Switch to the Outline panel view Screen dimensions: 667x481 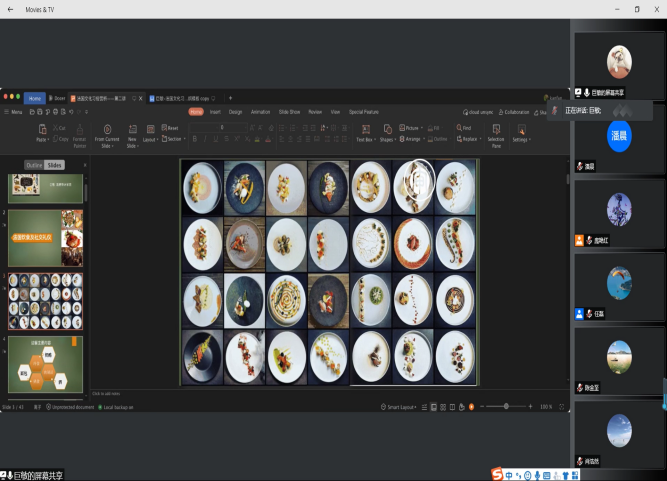tap(34, 165)
